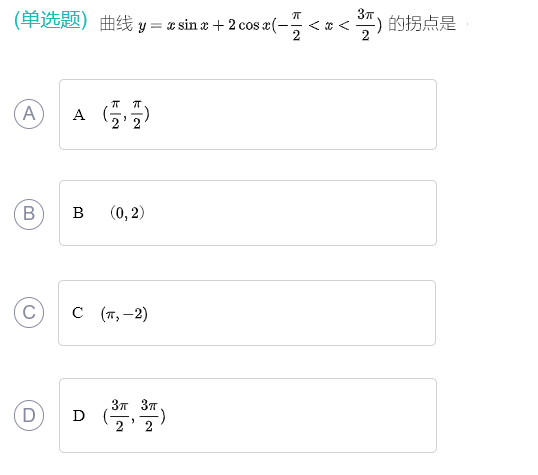538x475 pixels.
Task: Click the 3π/2 upper bound in the question
Action: pos(365,25)
